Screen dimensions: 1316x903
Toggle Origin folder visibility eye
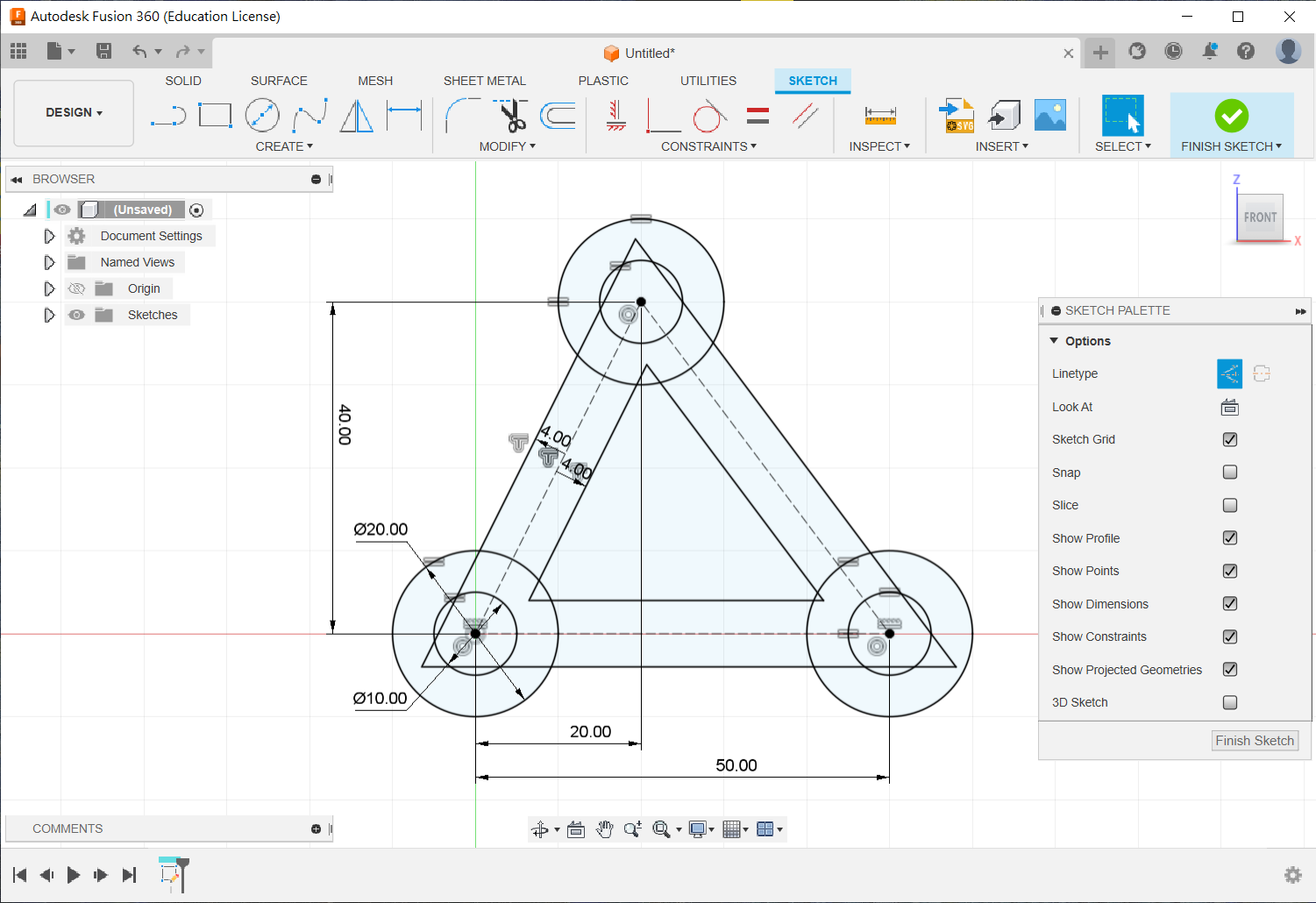click(77, 288)
